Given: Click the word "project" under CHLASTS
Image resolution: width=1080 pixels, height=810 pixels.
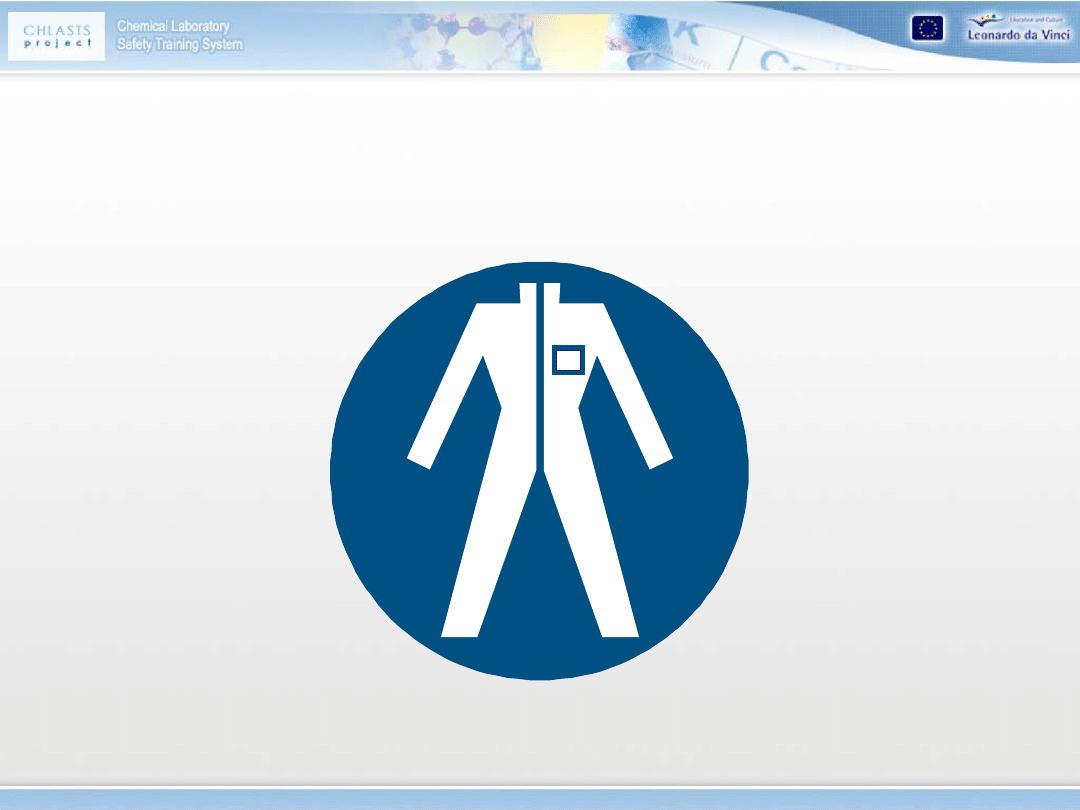Looking at the screenshot, I should (x=58, y=43).
